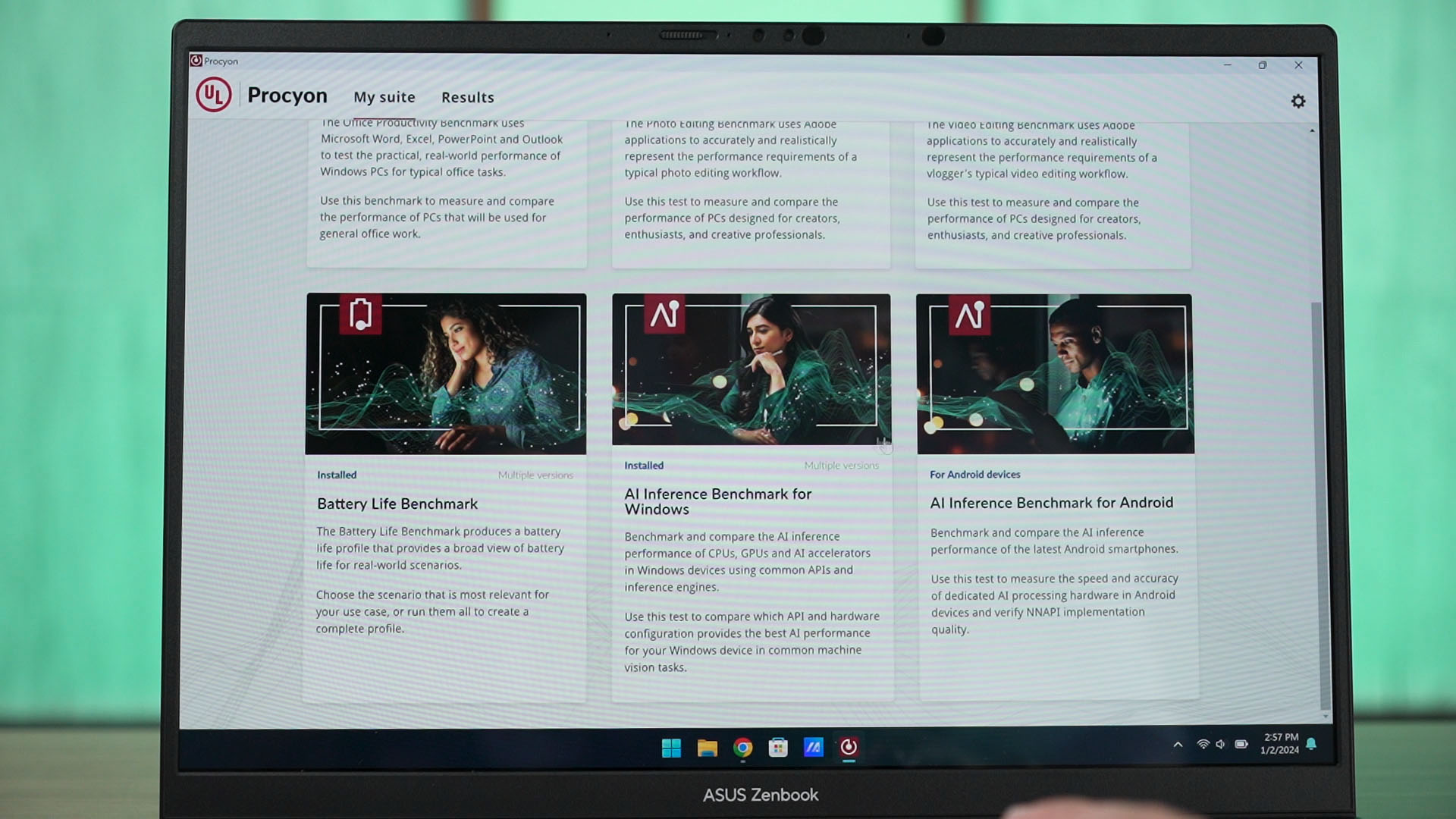Open the MyASUS taskbar app
Image resolution: width=1456 pixels, height=819 pixels.
click(813, 748)
